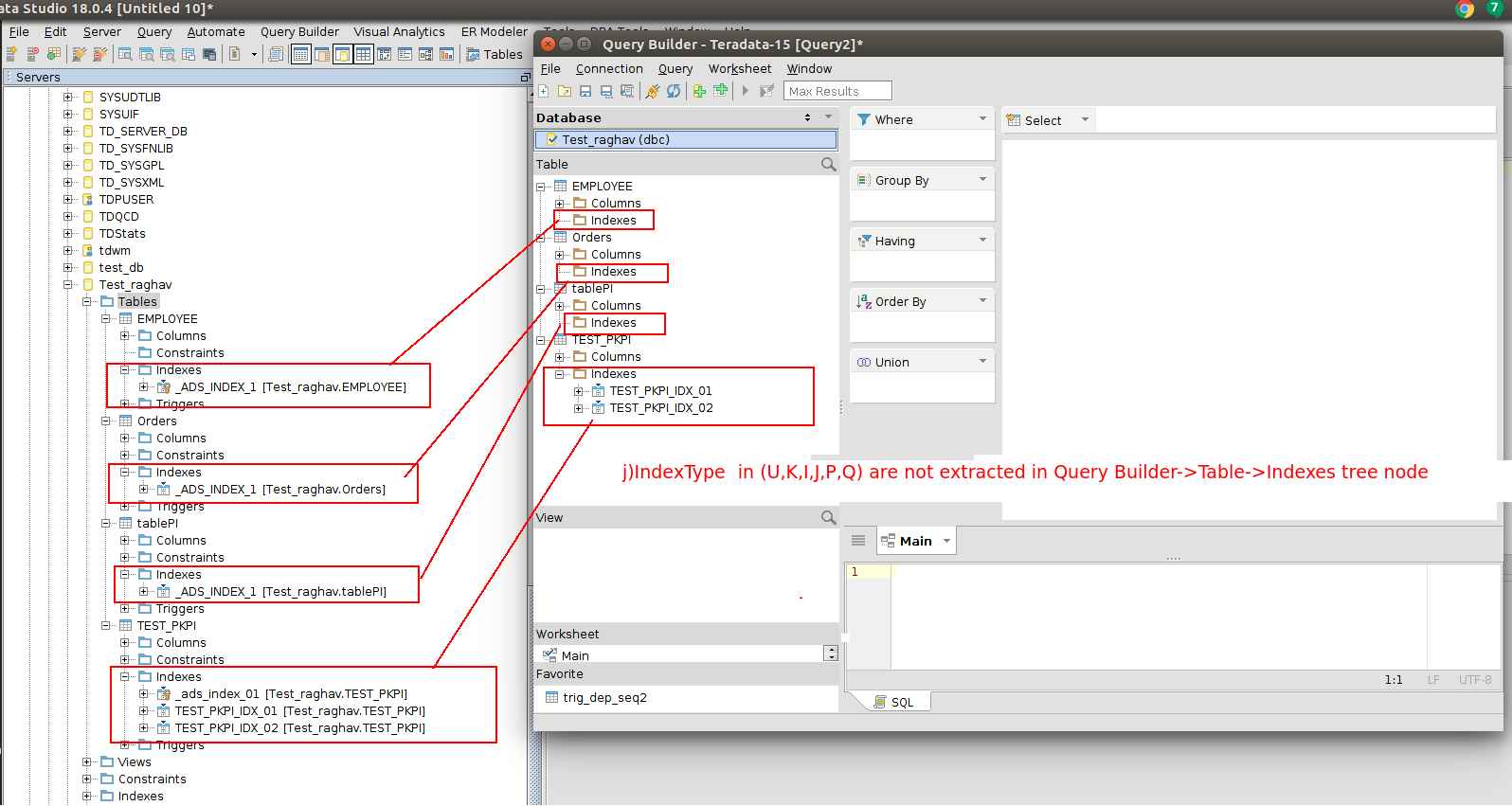This screenshot has width=1512, height=806.
Task: Click the search magnifier in the View header
Action: click(x=829, y=517)
